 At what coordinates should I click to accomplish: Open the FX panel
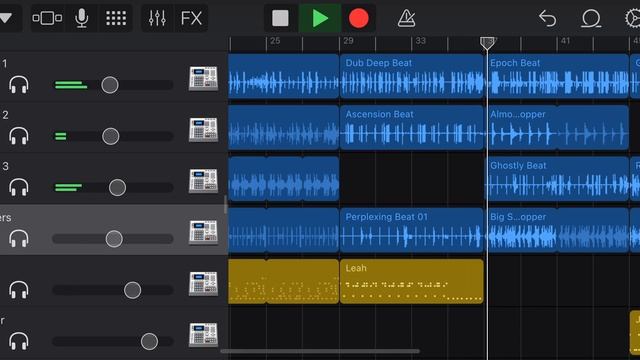point(191,18)
